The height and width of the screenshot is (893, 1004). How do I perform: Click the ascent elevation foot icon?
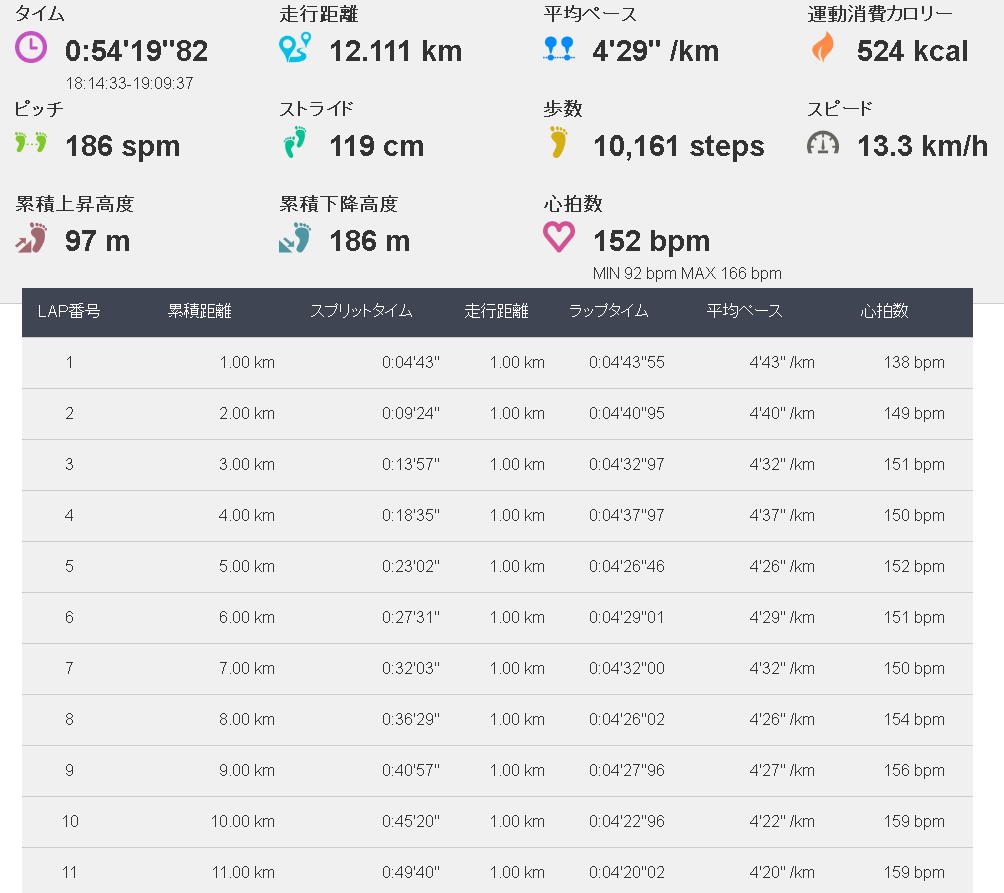pos(31,237)
